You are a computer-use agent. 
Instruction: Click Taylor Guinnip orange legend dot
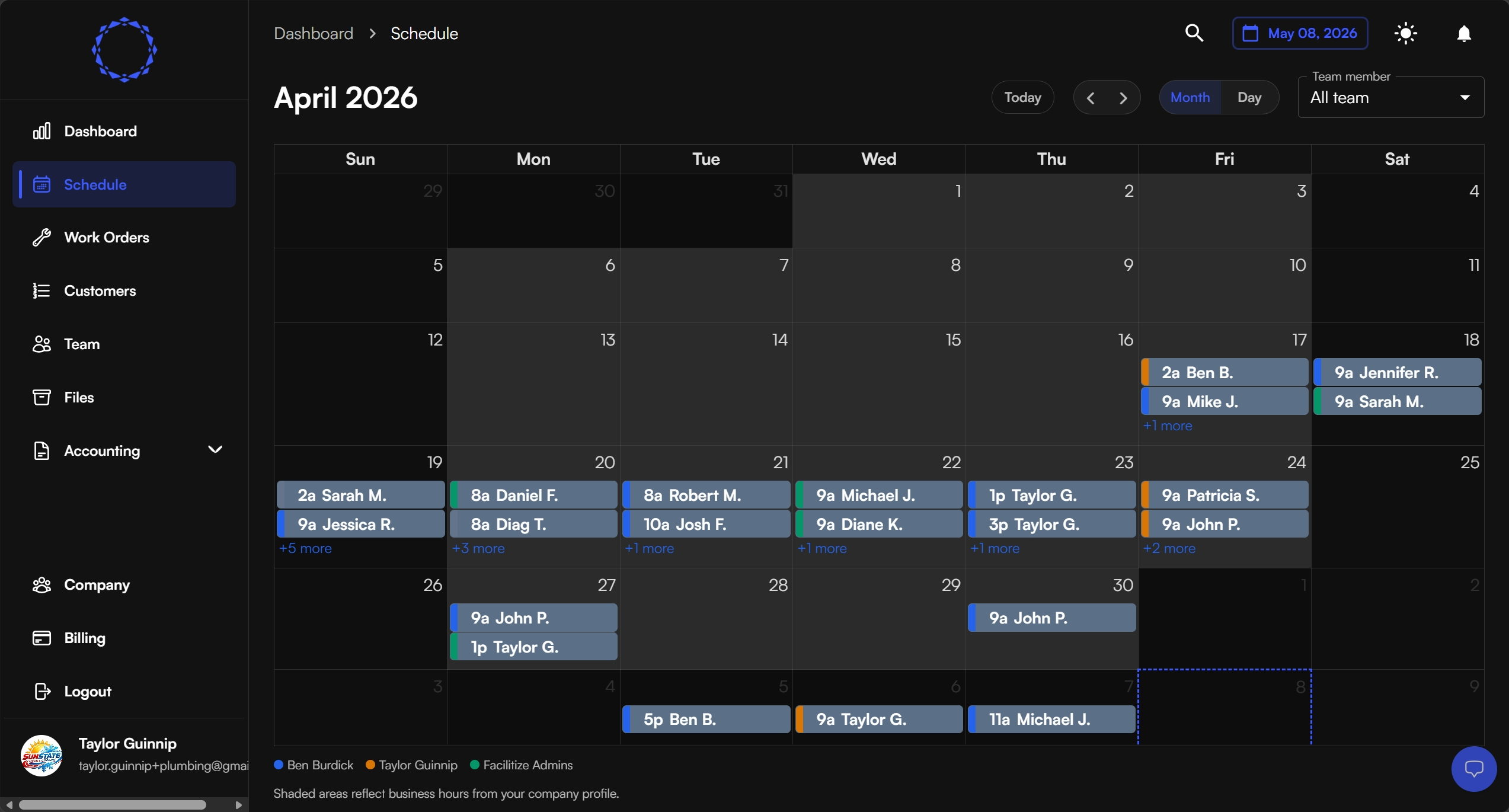click(370, 765)
